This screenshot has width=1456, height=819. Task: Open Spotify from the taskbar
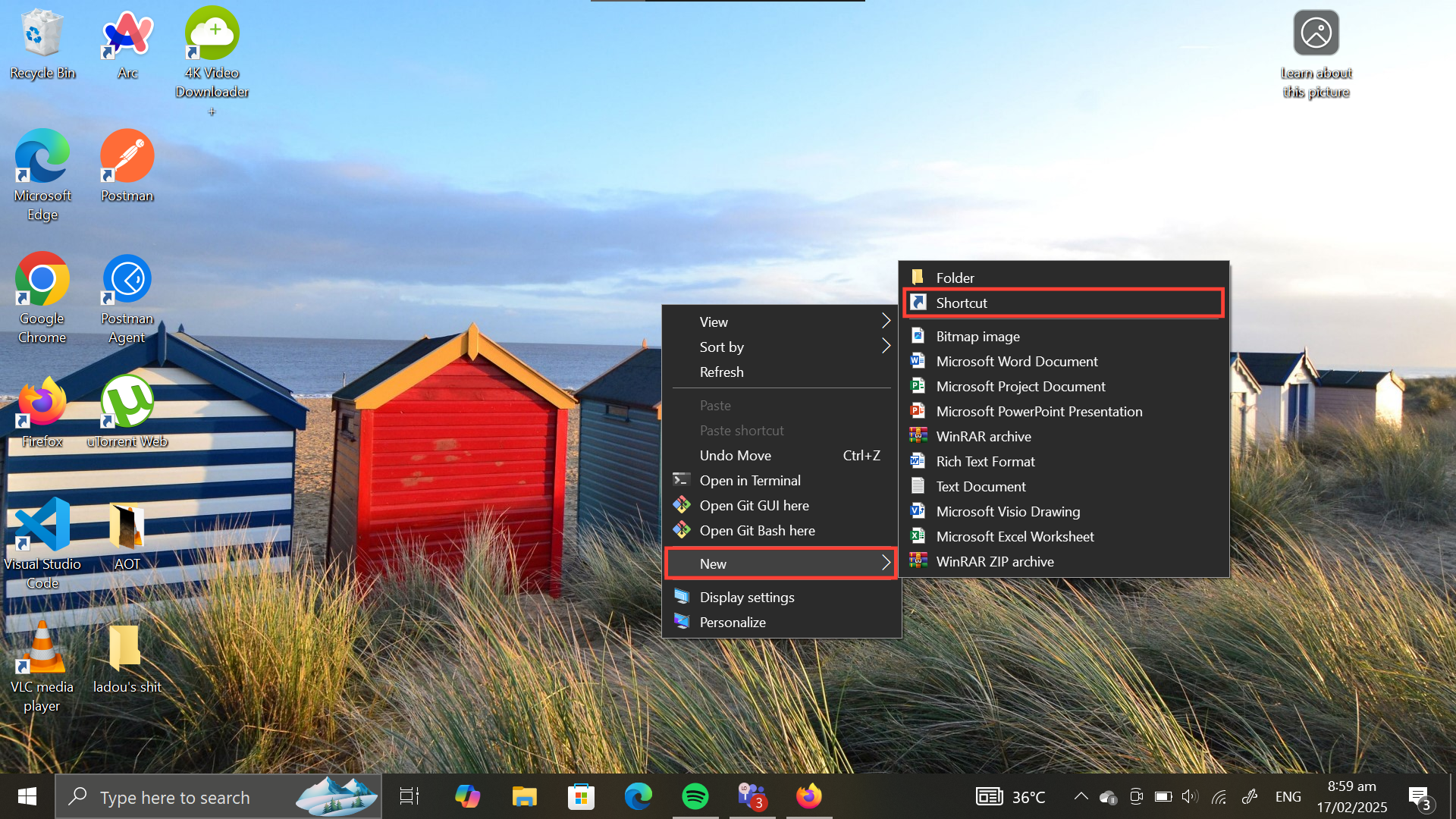tap(695, 796)
